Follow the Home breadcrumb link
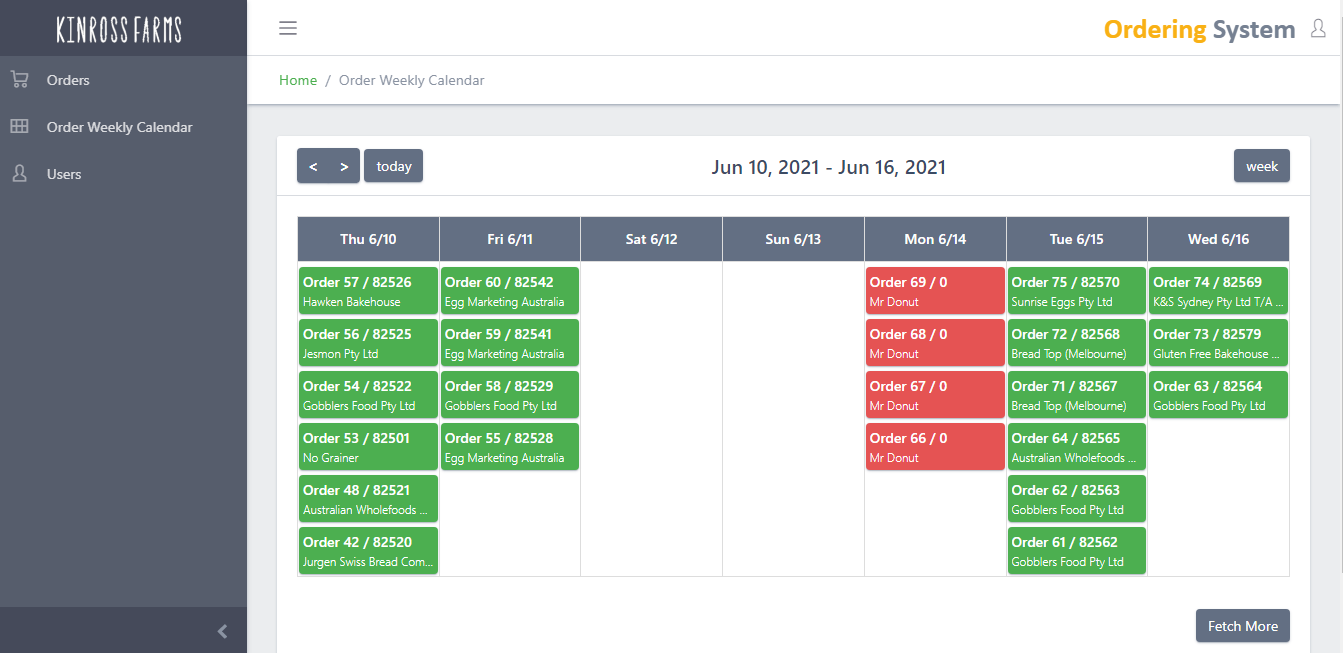The height and width of the screenshot is (653, 1343). [x=298, y=80]
